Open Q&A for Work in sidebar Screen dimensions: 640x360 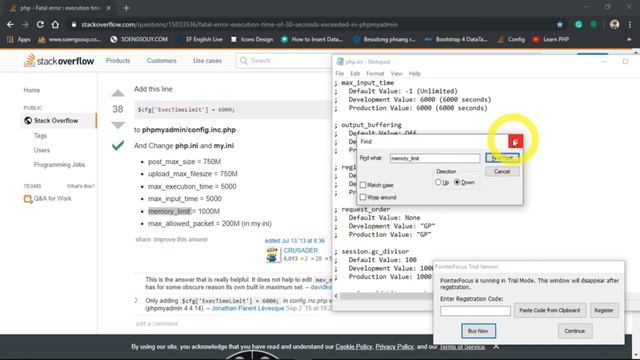48,199
